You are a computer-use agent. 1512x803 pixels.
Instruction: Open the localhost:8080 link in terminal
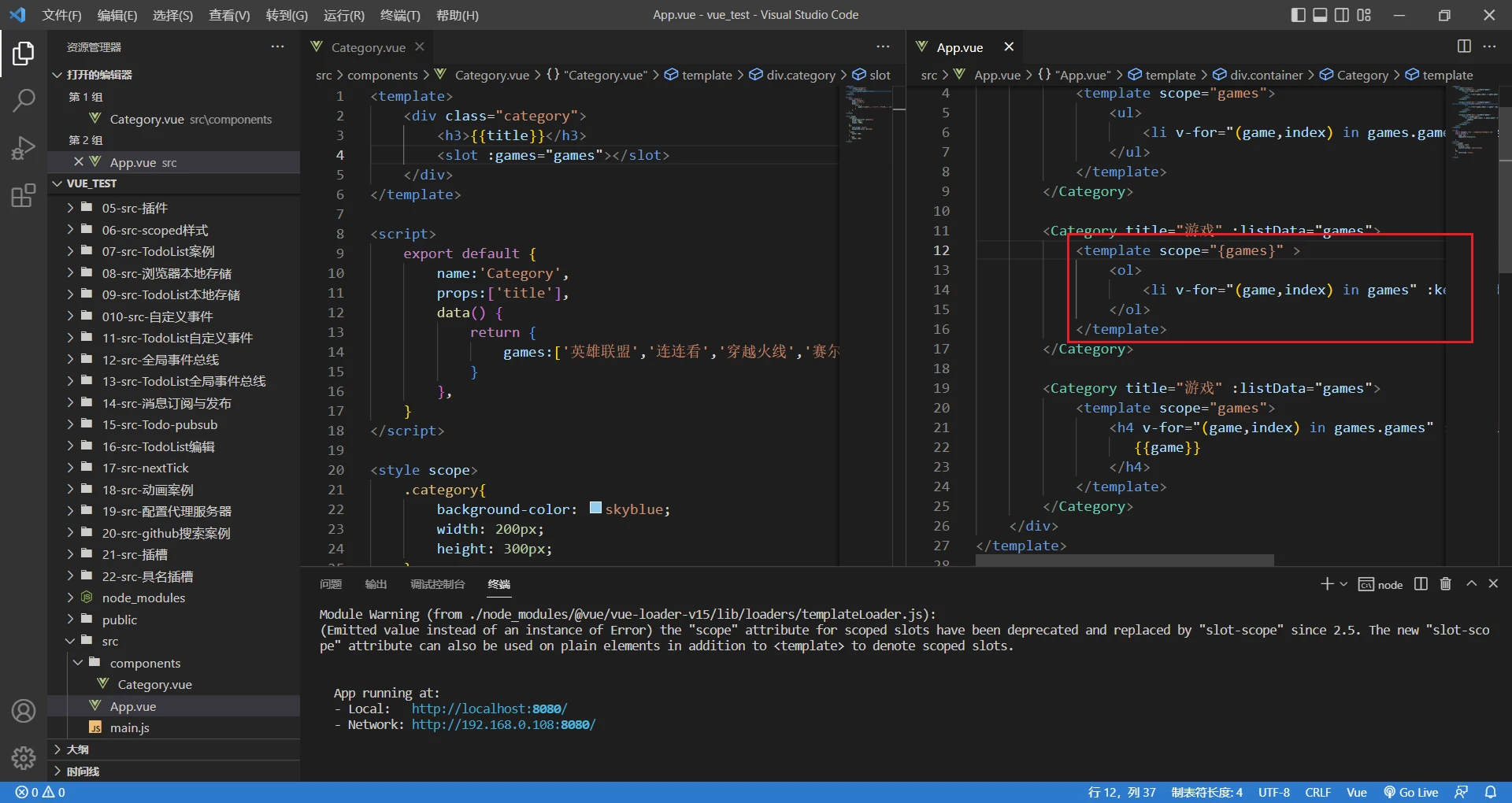point(488,709)
